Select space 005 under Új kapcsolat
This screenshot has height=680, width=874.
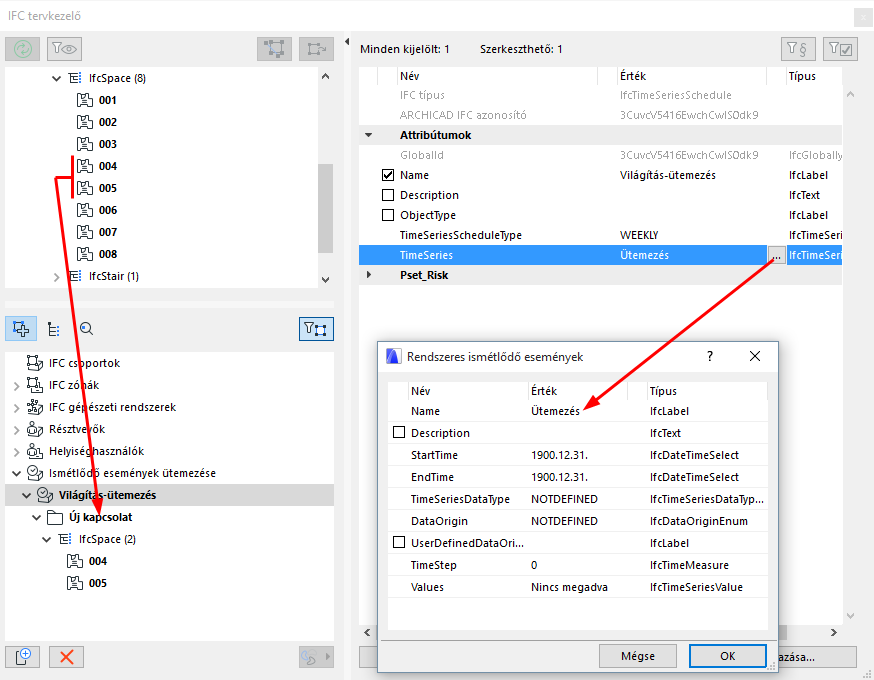tap(98, 584)
